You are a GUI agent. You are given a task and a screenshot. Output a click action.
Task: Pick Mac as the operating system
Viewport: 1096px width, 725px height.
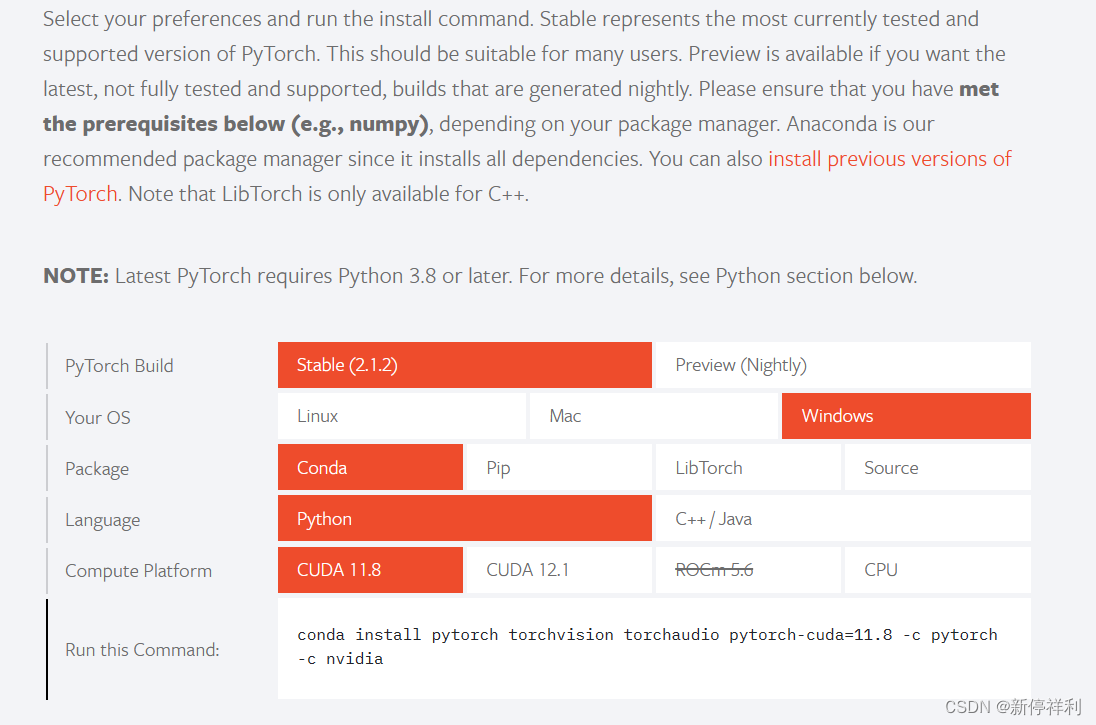pyautogui.click(x=653, y=416)
